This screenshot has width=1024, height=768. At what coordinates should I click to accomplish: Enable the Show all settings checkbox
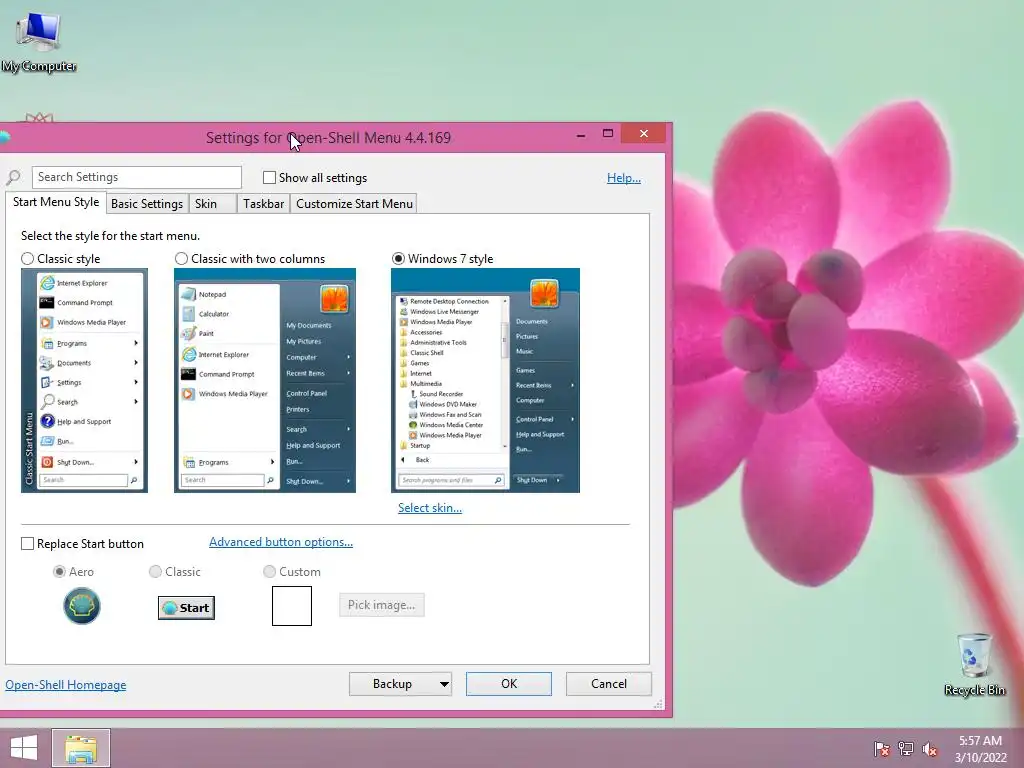click(x=269, y=178)
